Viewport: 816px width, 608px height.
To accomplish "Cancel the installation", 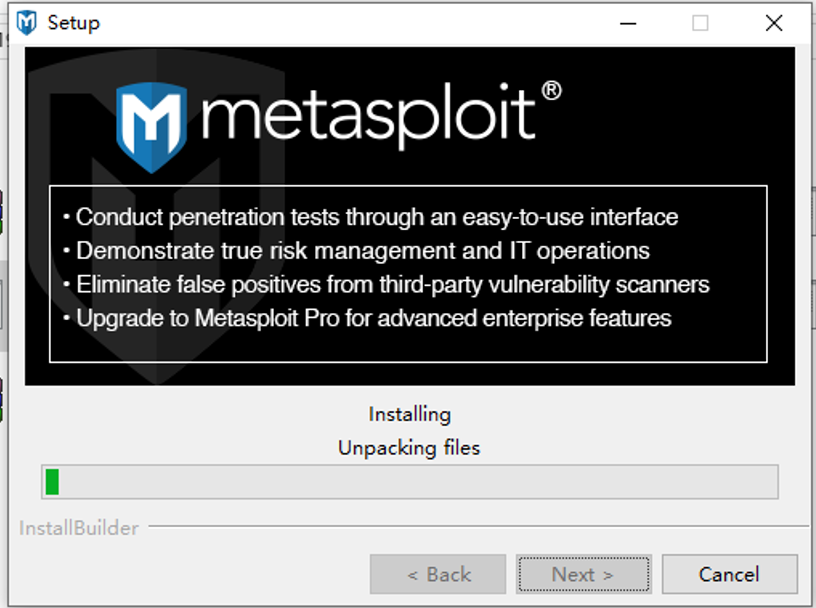I will point(729,574).
